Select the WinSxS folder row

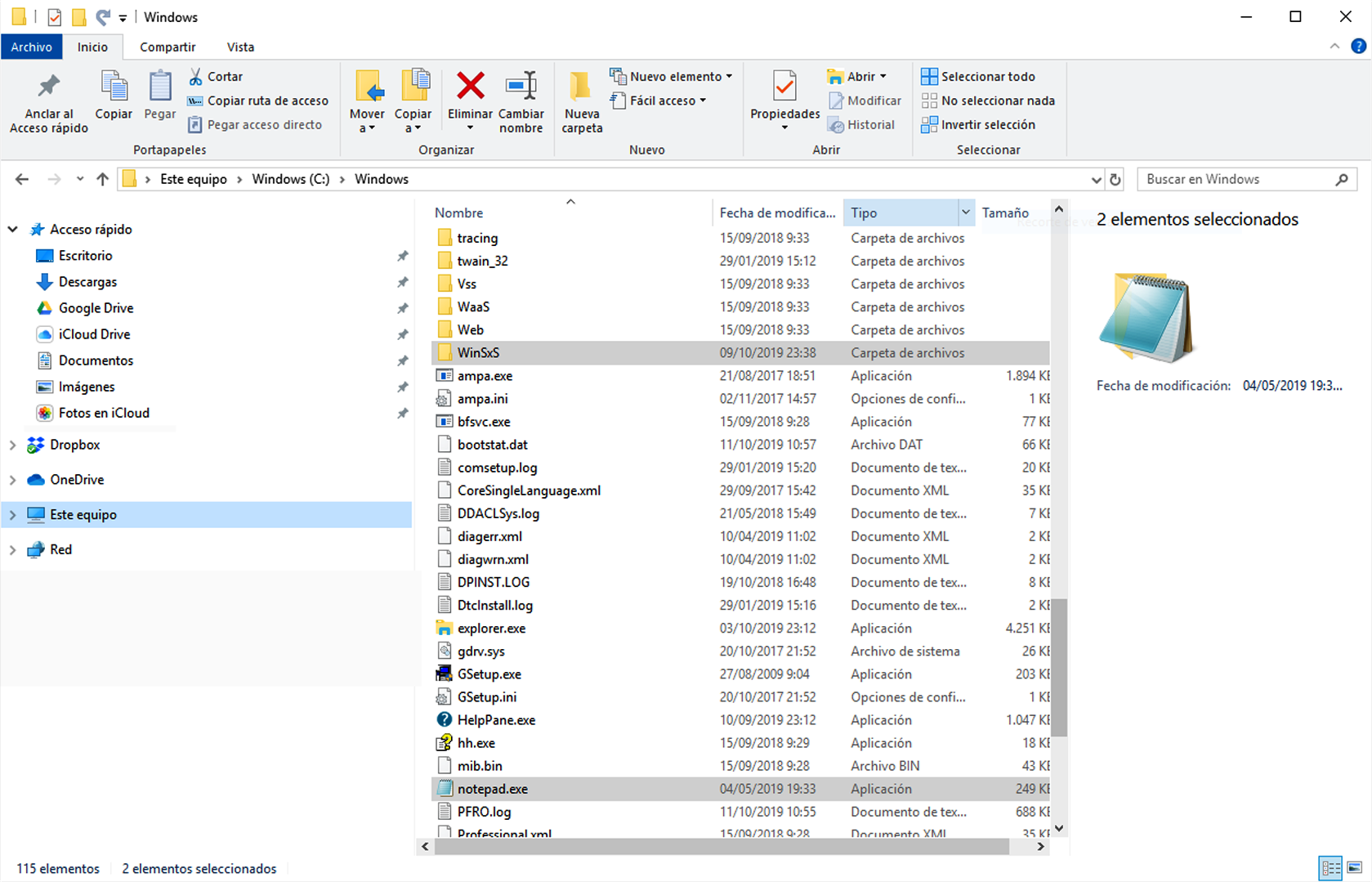coord(740,353)
